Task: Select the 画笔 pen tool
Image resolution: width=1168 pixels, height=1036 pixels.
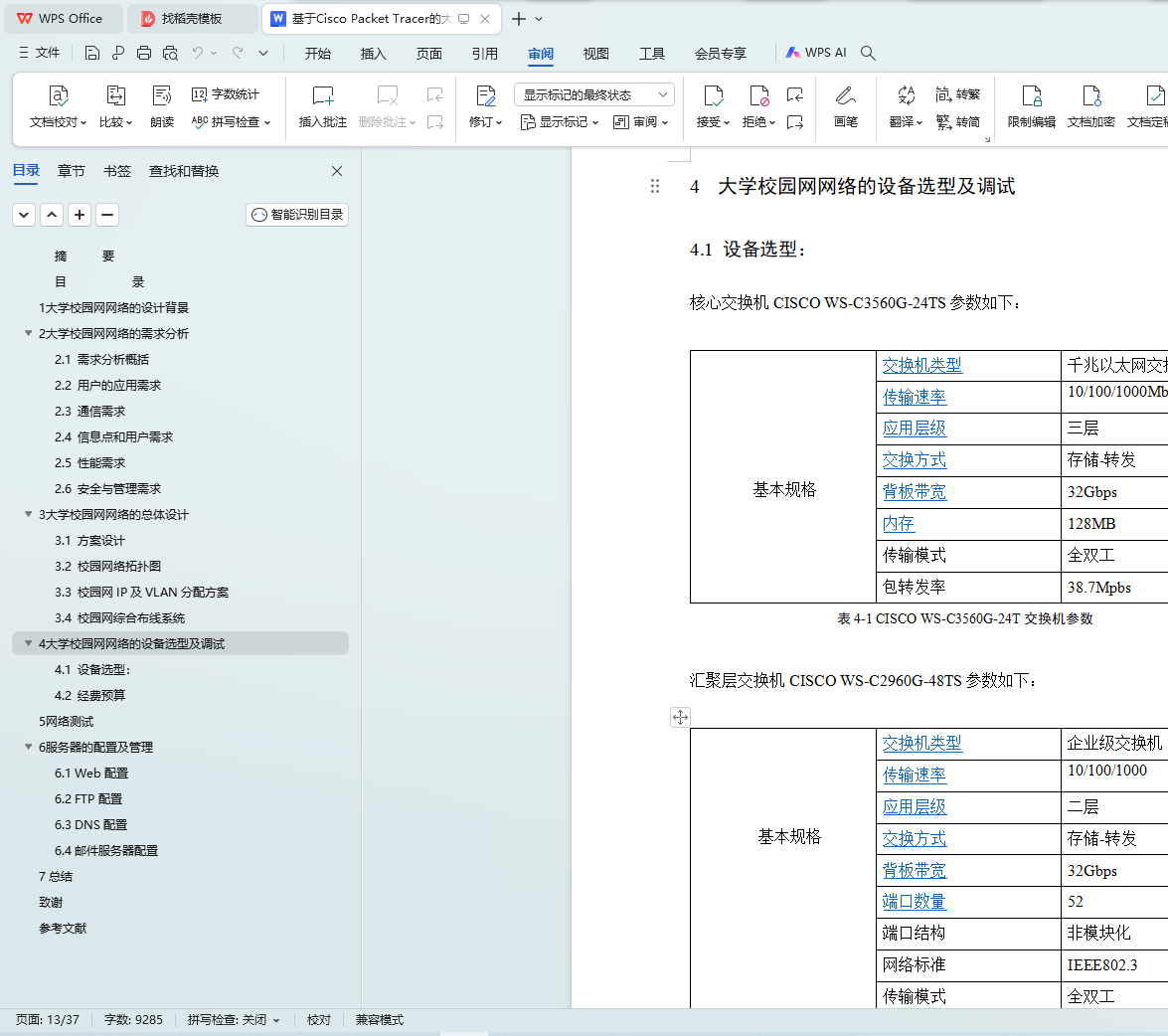Action: point(846,106)
